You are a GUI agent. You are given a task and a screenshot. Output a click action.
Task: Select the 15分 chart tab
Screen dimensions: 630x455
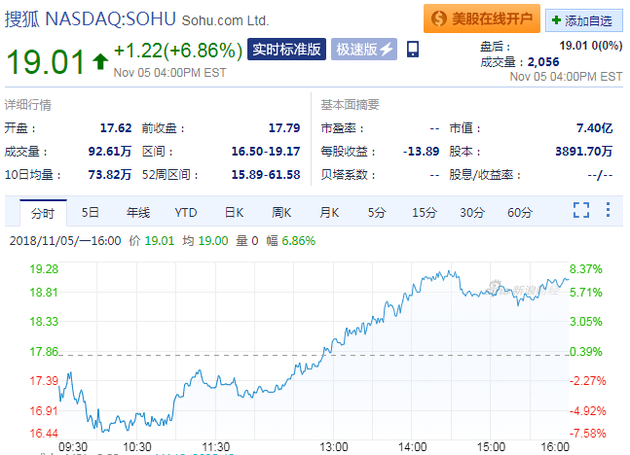pyautogui.click(x=424, y=212)
